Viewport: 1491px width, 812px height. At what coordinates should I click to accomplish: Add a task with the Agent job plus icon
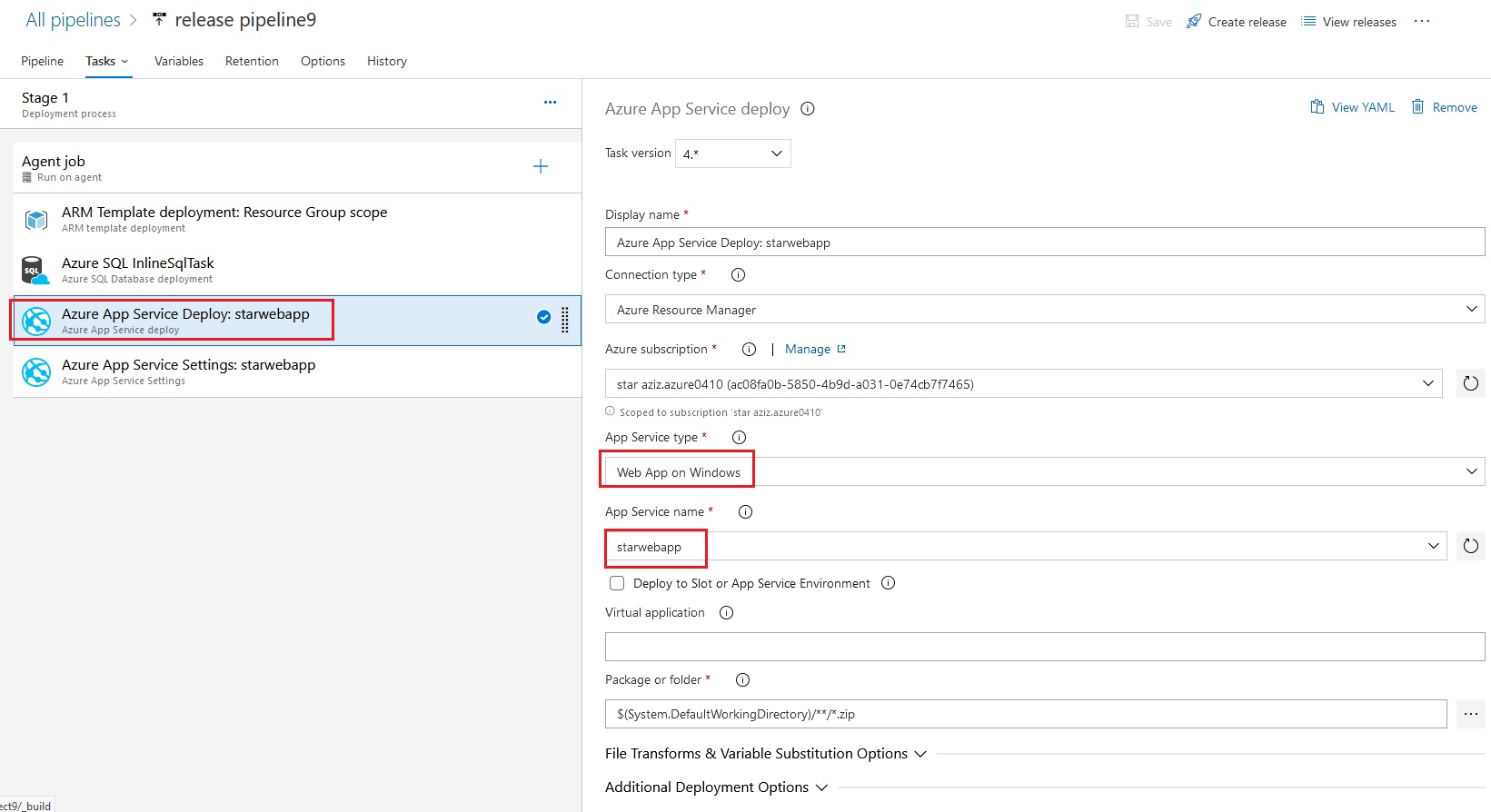coord(541,166)
